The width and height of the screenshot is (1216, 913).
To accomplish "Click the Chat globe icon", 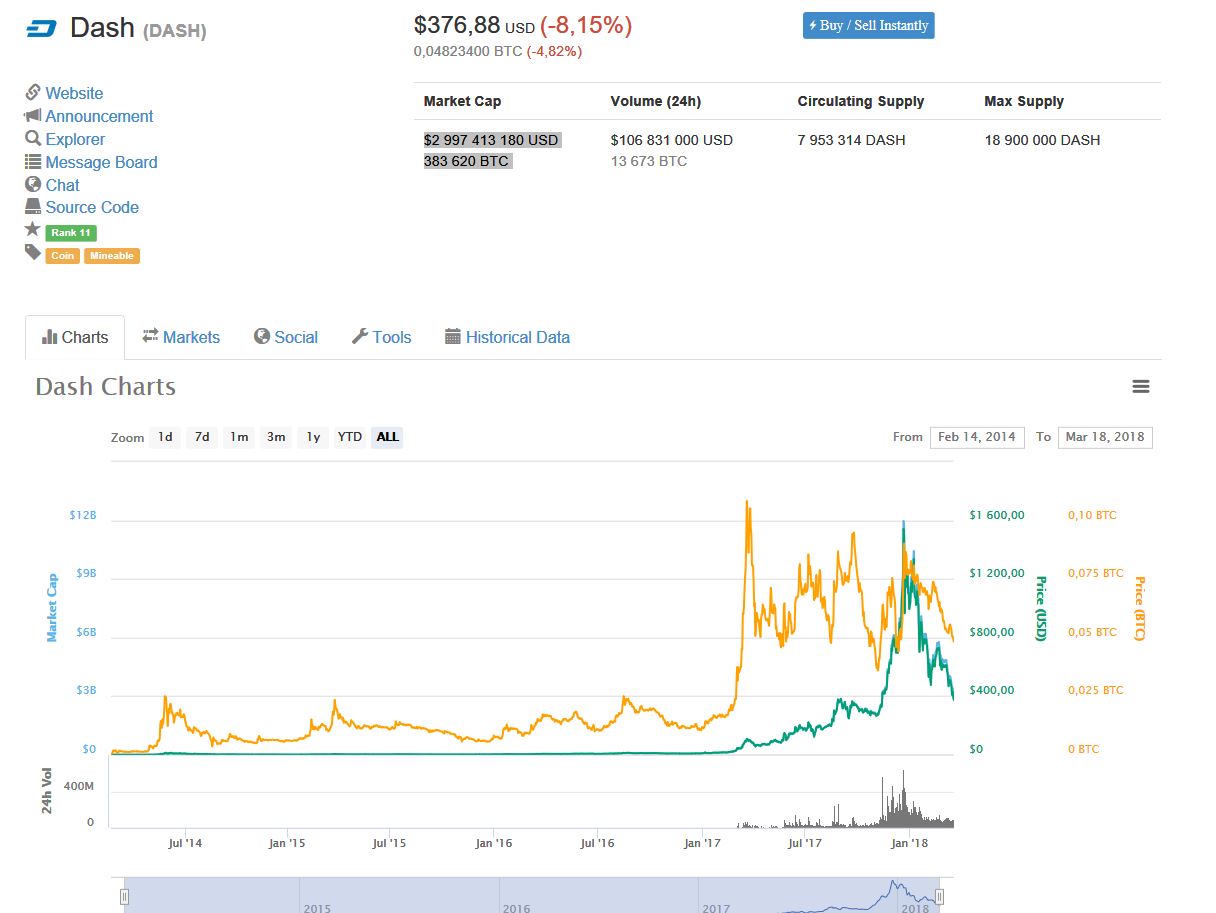I will (x=33, y=185).
